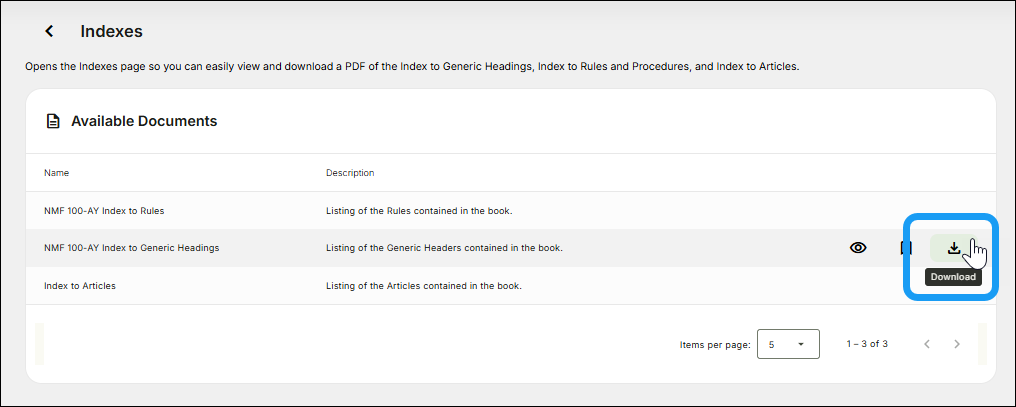
Task: Click the Index to Rules description text
Action: pos(419,211)
